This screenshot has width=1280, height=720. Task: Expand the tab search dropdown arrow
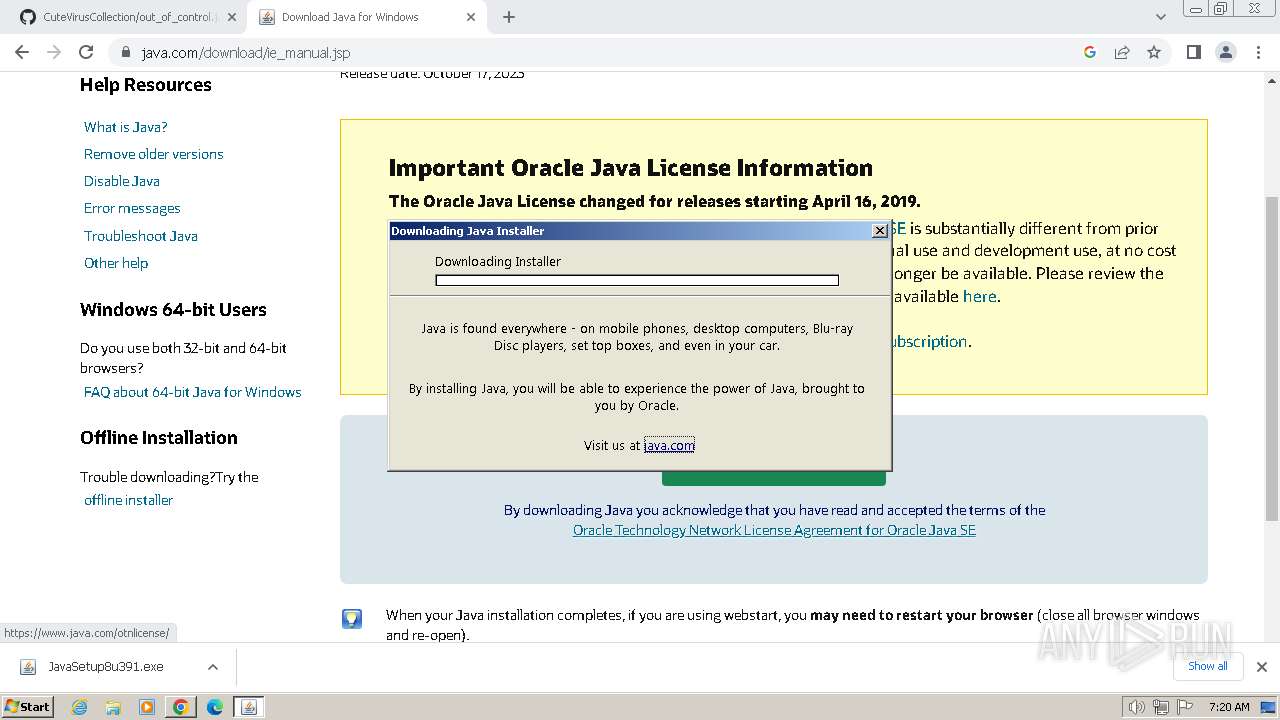[1160, 17]
